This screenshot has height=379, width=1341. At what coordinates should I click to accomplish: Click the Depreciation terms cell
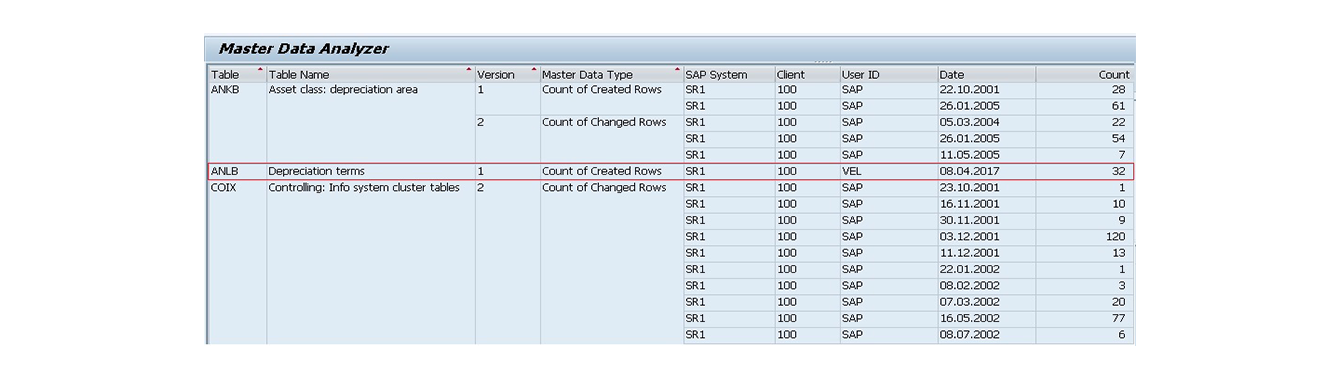pos(370,171)
